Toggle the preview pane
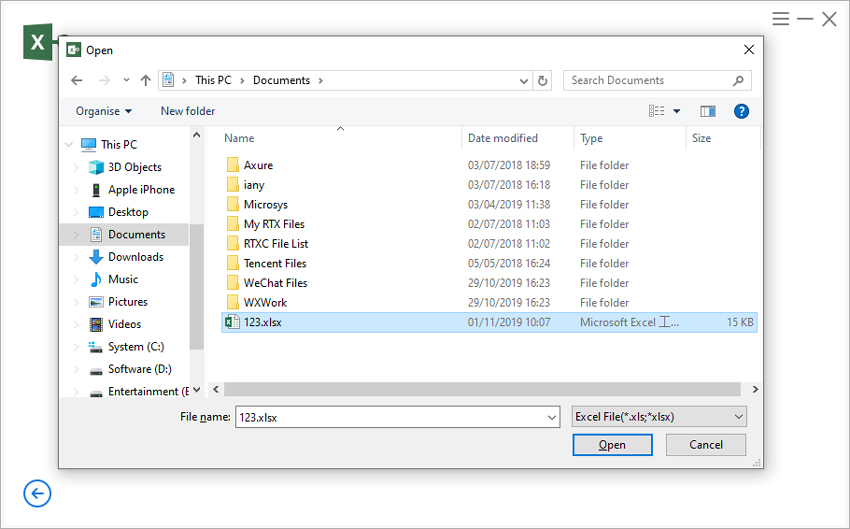850x529 pixels. pyautogui.click(x=708, y=111)
